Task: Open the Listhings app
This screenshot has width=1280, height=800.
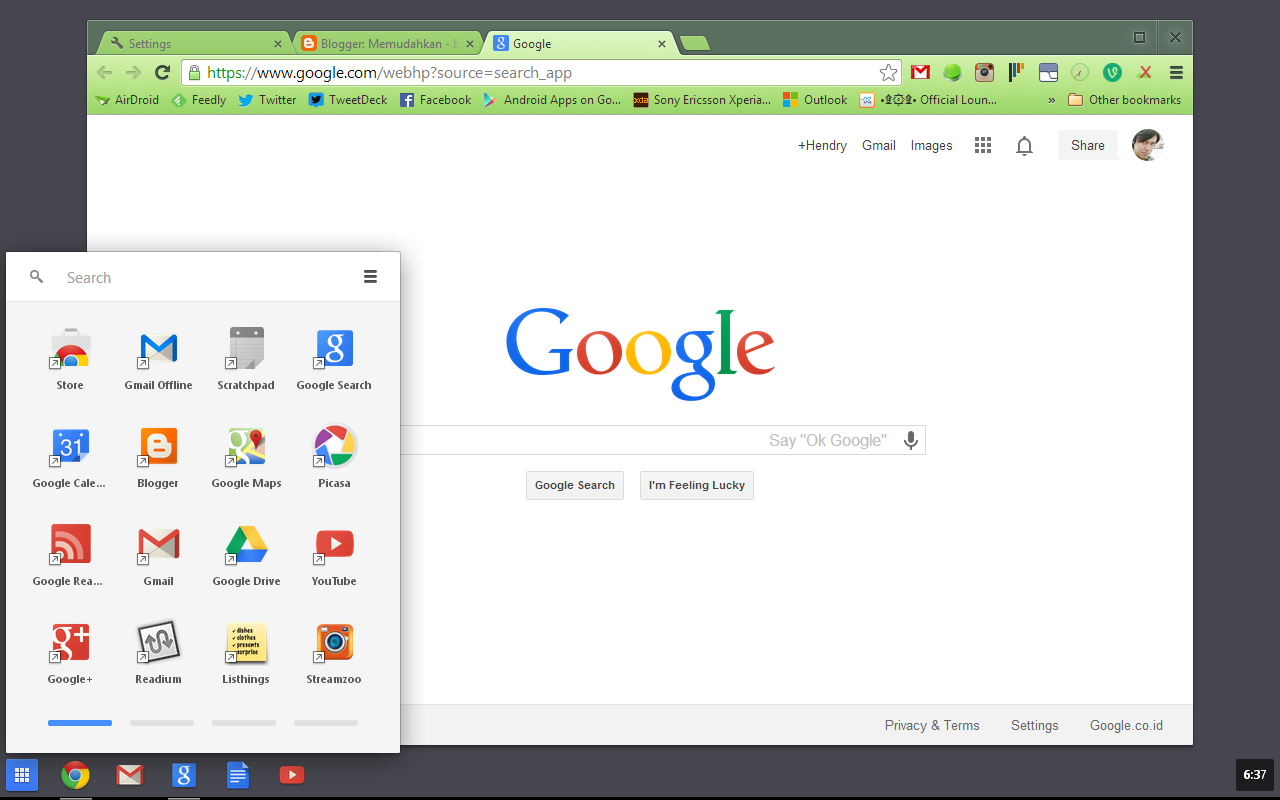Action: 246,652
